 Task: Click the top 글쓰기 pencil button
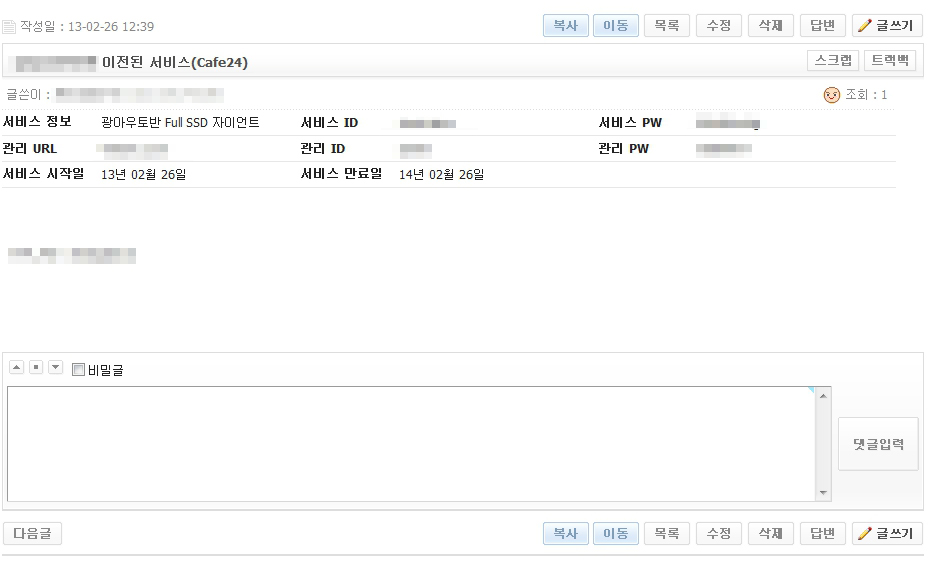(x=886, y=26)
